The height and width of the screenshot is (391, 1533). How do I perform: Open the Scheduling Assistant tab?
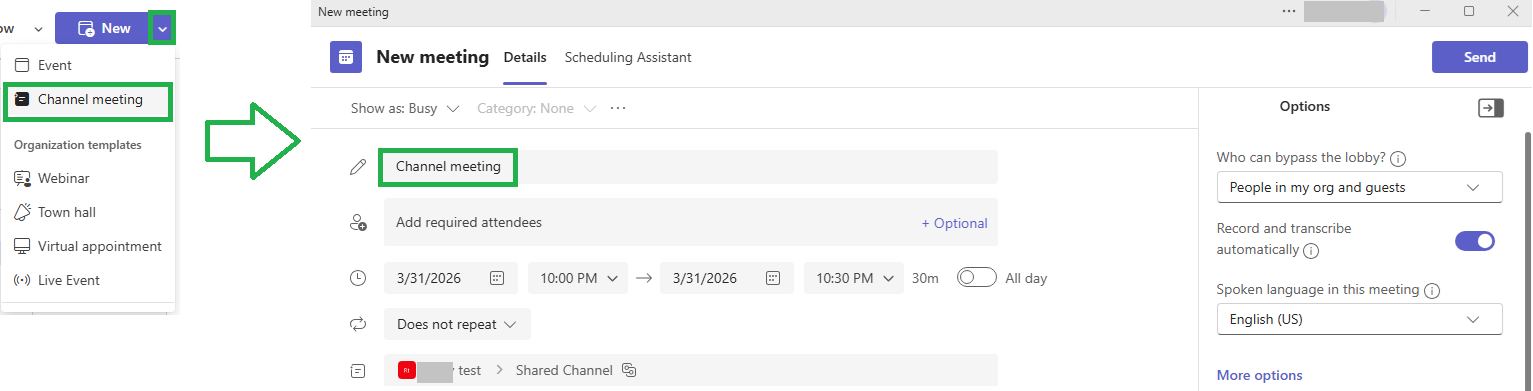(x=628, y=57)
